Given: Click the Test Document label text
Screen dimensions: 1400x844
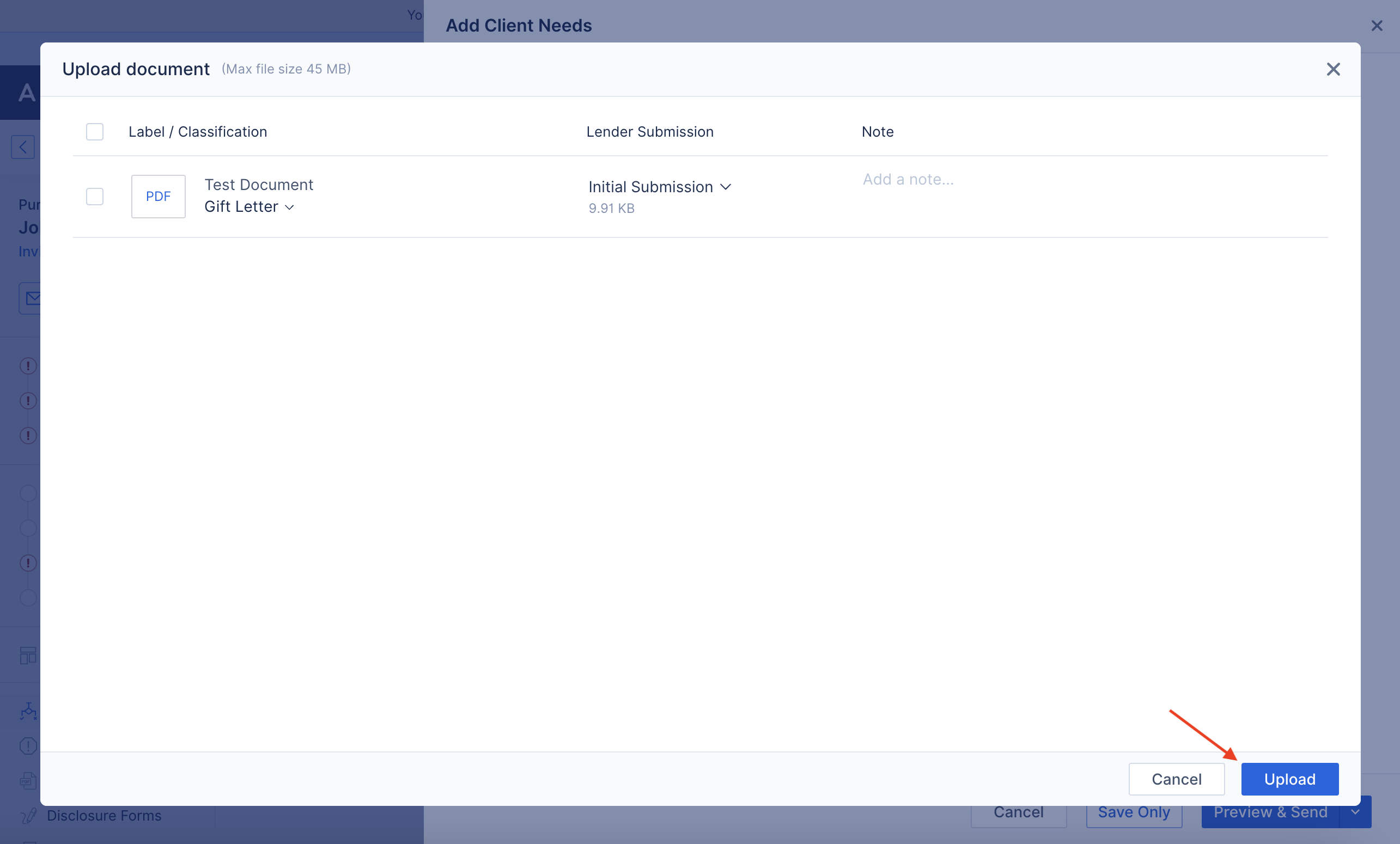Looking at the screenshot, I should click(x=259, y=185).
